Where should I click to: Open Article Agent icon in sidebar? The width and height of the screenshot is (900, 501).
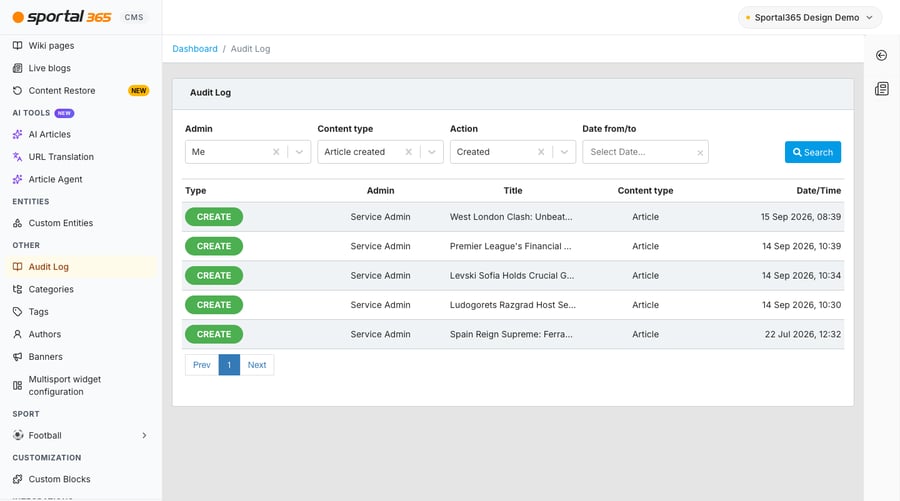point(18,179)
